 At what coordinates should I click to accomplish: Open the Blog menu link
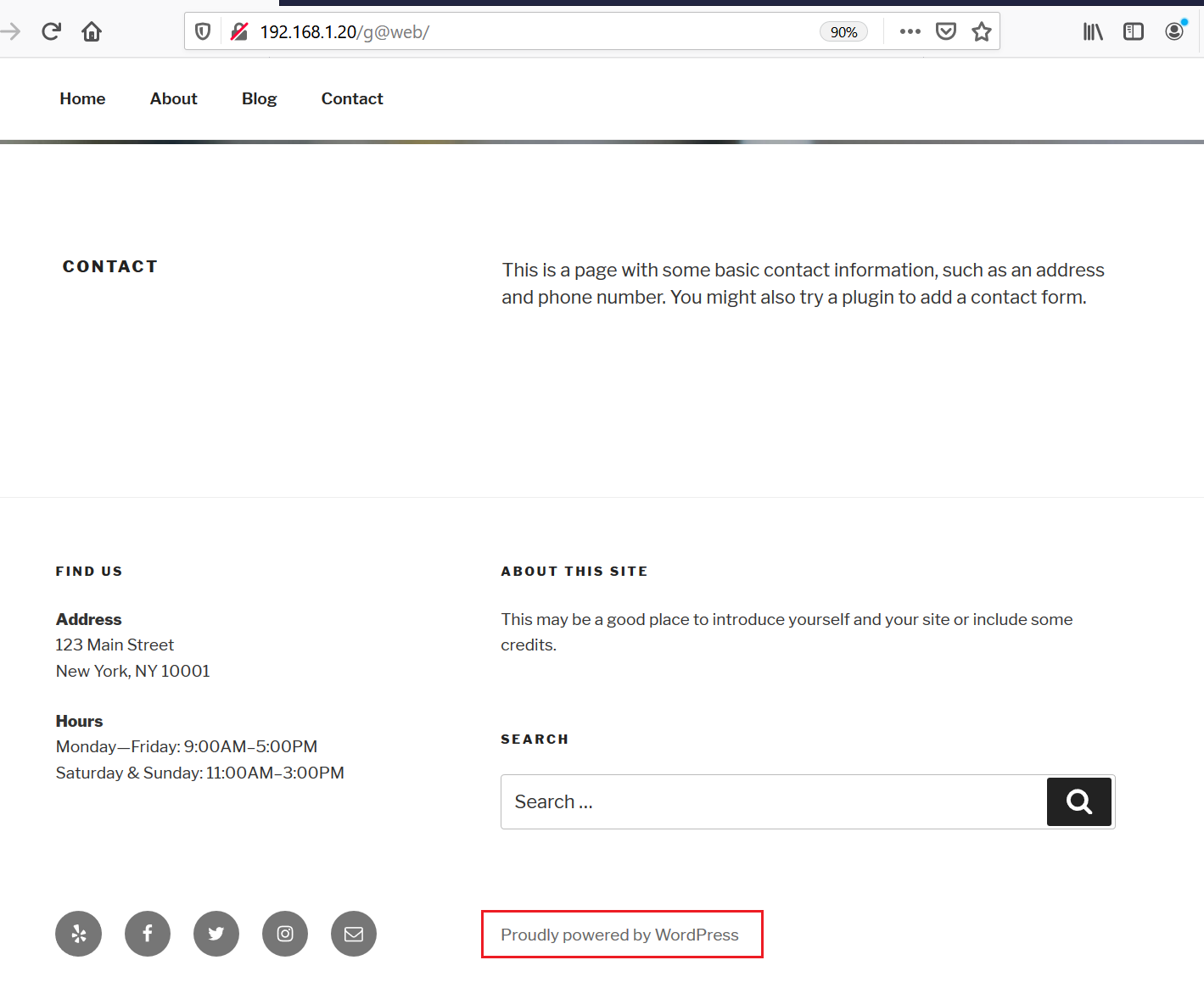pyautogui.click(x=259, y=98)
